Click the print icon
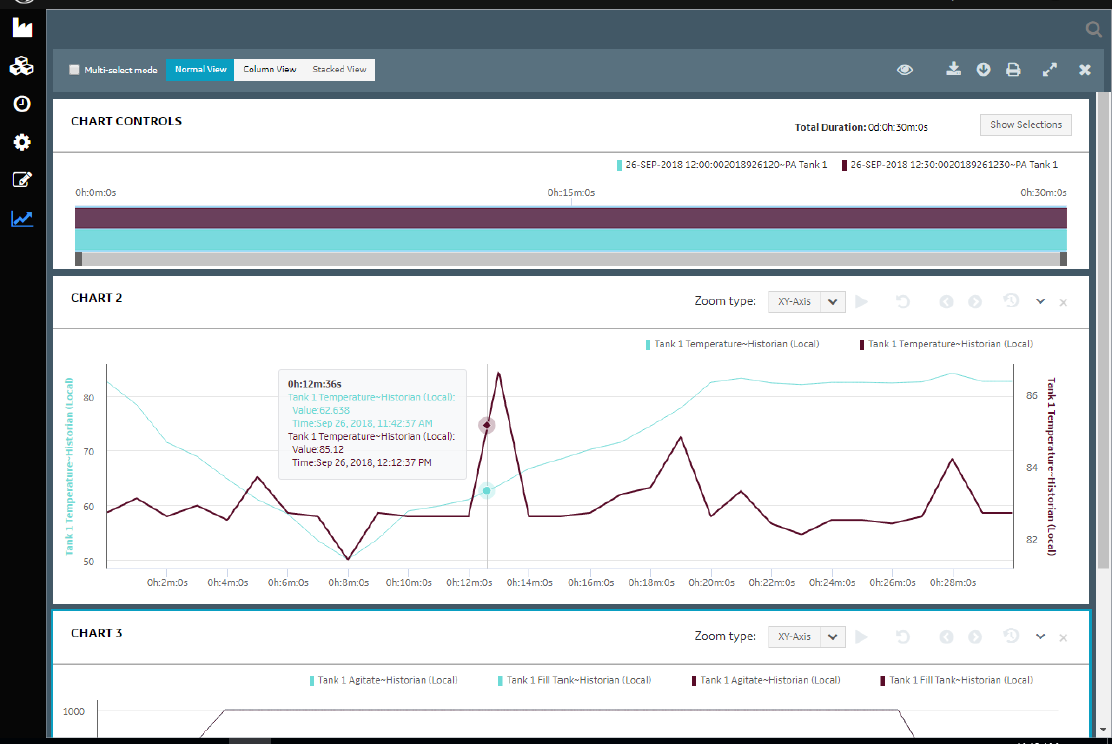The width and height of the screenshot is (1112, 744). pyautogui.click(x=1013, y=70)
